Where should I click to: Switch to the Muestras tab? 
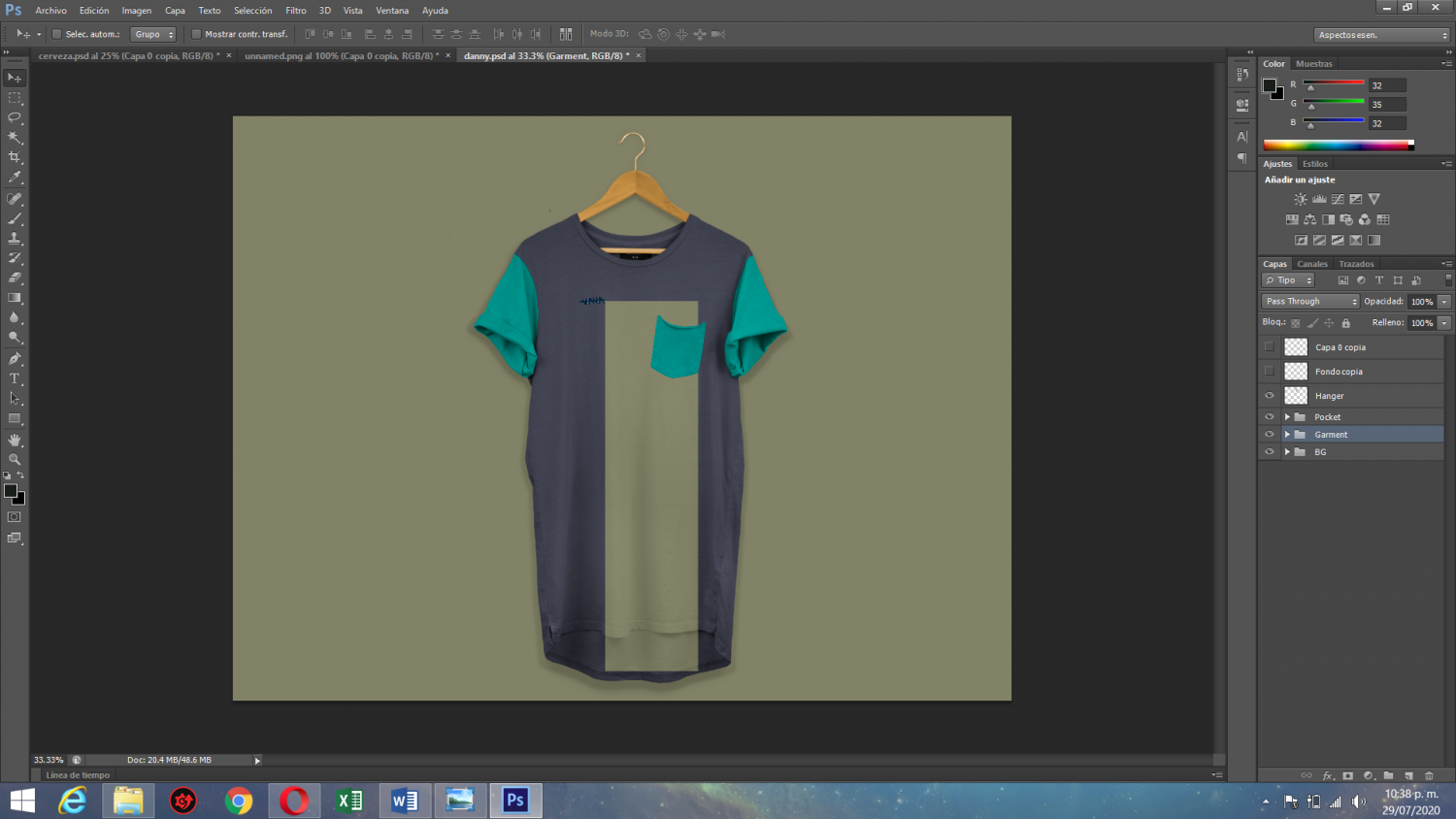(x=1314, y=64)
